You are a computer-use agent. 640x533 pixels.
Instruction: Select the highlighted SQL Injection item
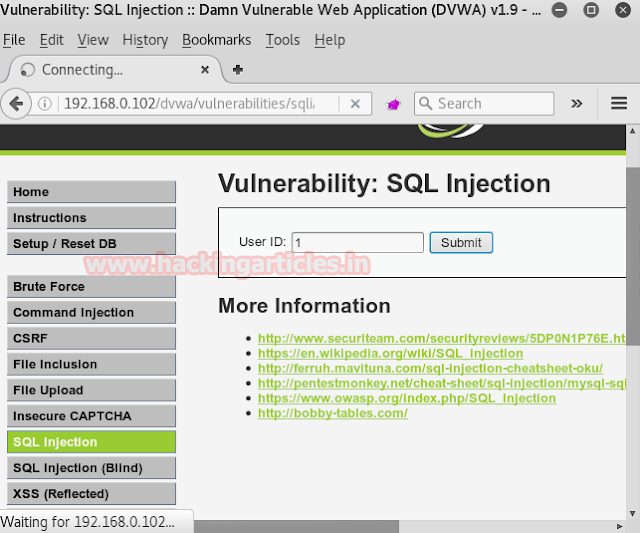pyautogui.click(x=91, y=442)
